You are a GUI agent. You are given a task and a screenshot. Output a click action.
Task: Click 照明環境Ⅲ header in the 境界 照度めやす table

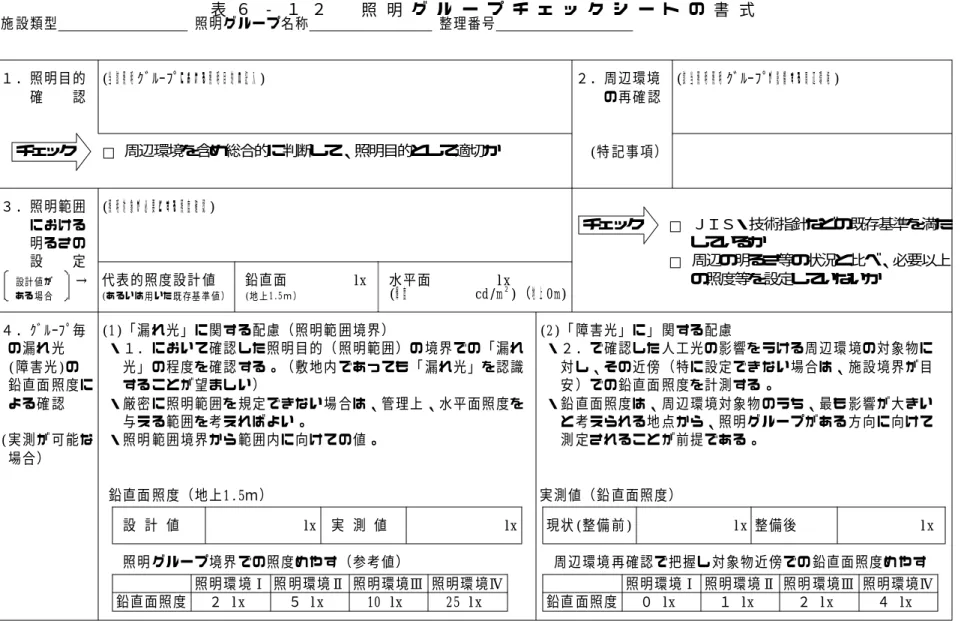pos(387,583)
